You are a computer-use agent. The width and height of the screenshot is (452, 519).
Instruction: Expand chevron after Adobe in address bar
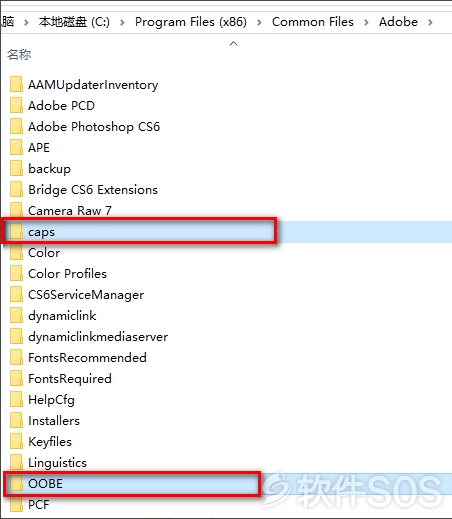tap(430, 22)
